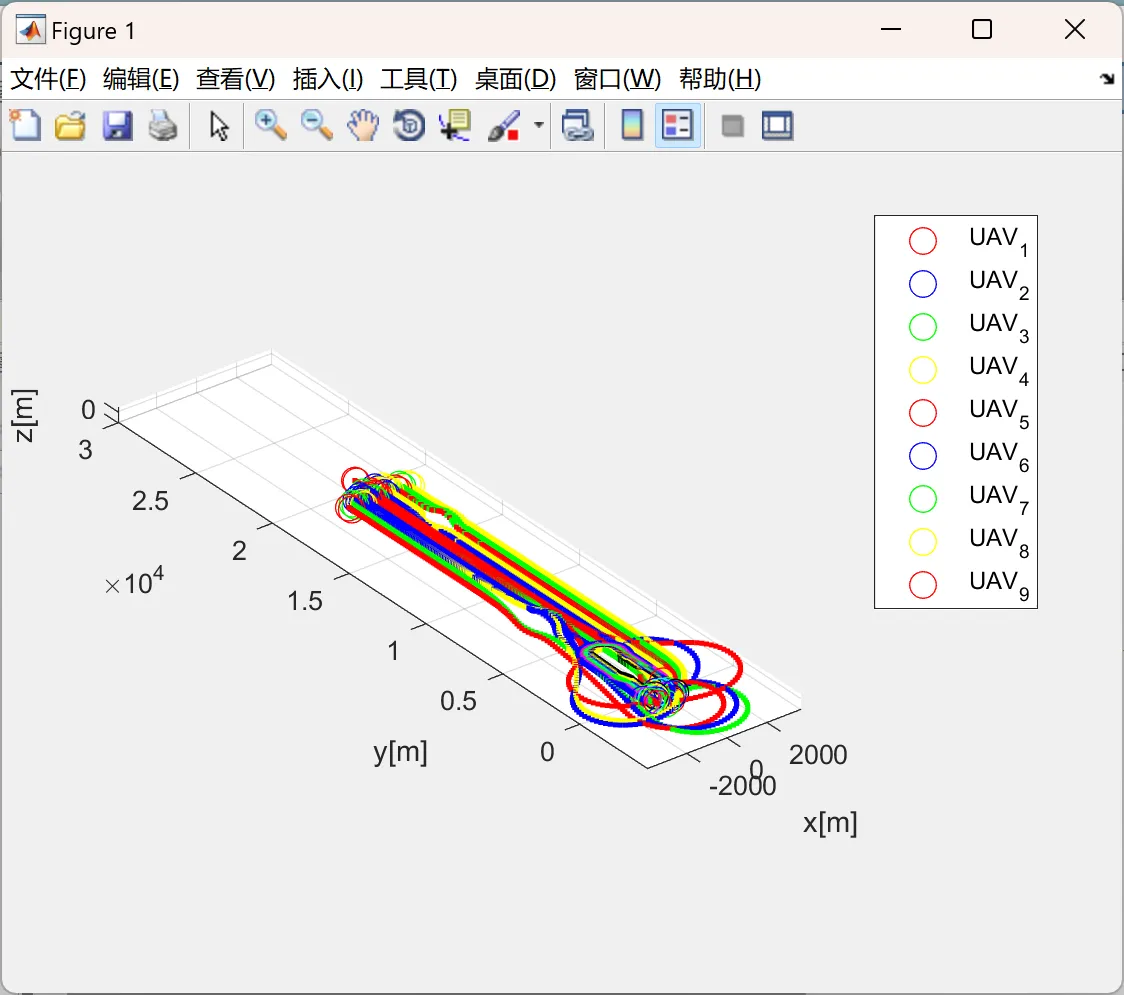
Task: Enable the Rotate 3D tool
Action: pos(409,126)
